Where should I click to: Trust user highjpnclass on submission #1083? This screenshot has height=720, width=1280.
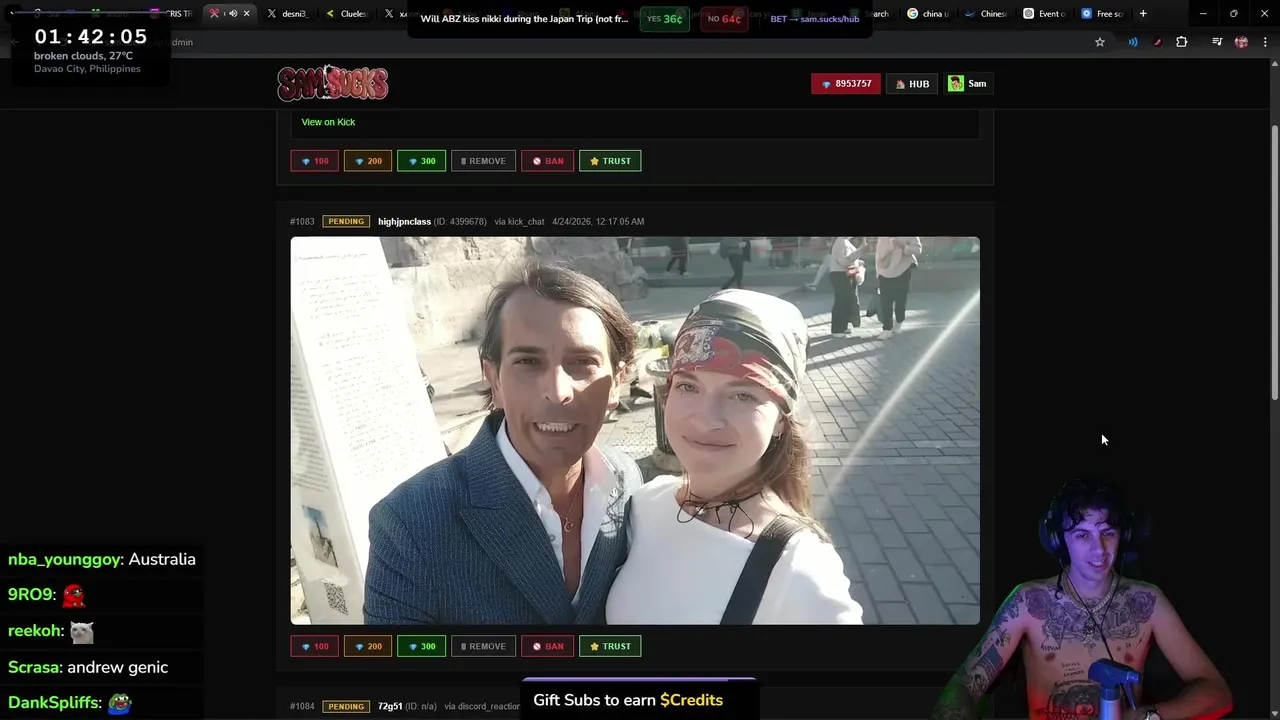pos(610,646)
